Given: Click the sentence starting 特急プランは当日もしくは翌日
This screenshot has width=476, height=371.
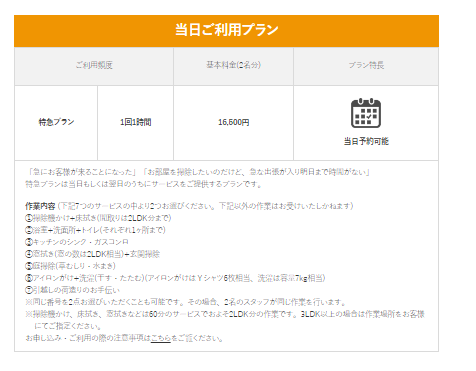Looking at the screenshot, I should point(144,184).
